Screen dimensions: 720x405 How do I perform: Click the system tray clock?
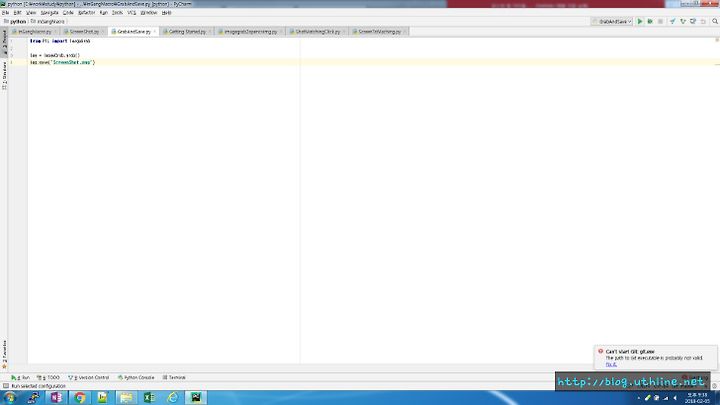[x=697, y=398]
